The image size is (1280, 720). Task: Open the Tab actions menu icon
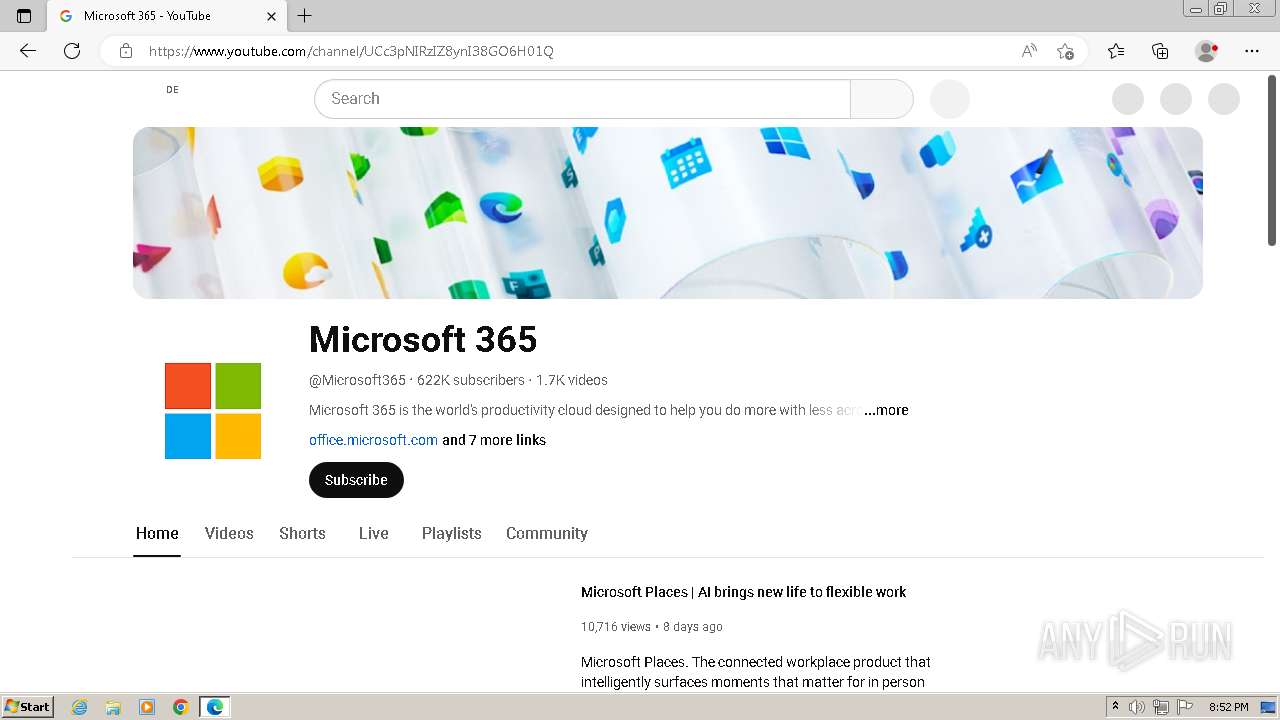[24, 16]
